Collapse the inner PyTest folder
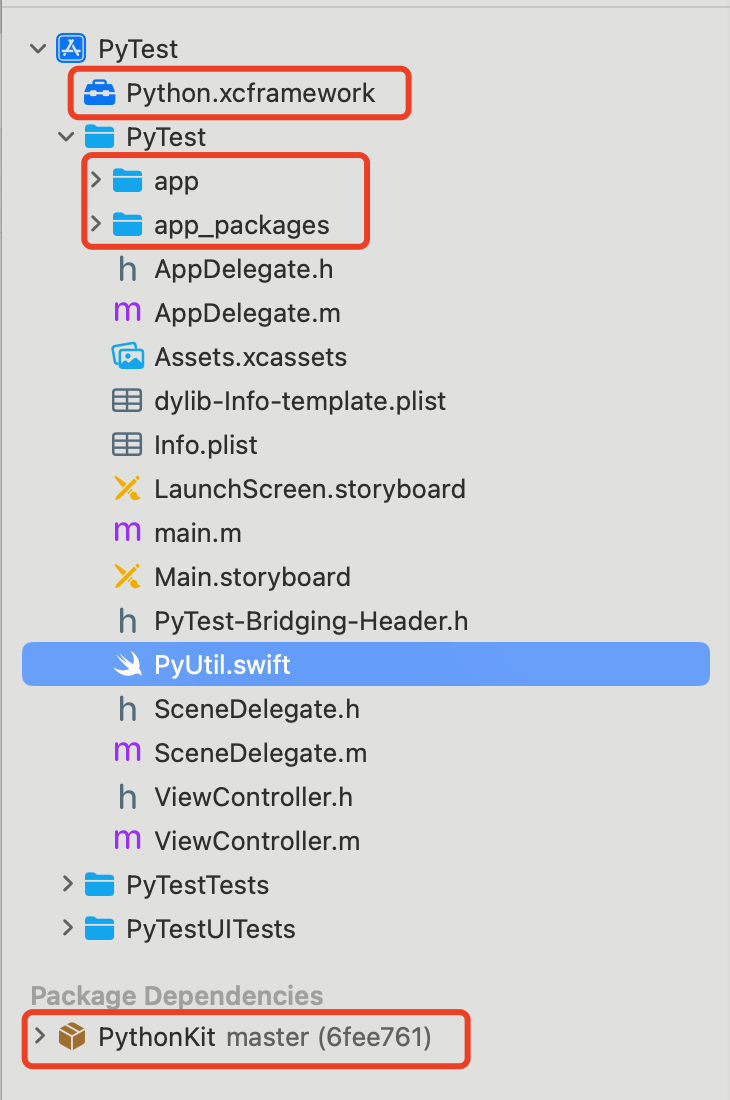The width and height of the screenshot is (730, 1100). 66,137
